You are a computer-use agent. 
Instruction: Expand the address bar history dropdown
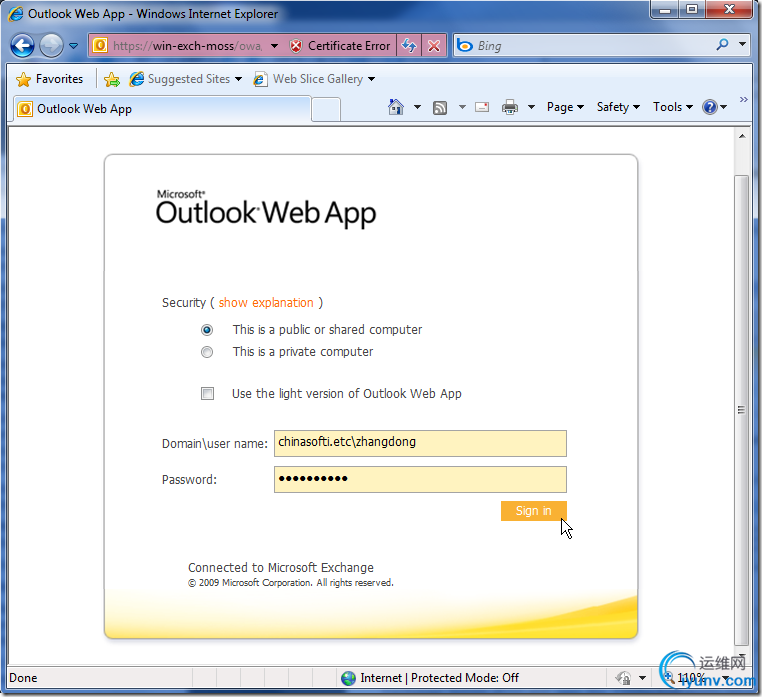(275, 46)
